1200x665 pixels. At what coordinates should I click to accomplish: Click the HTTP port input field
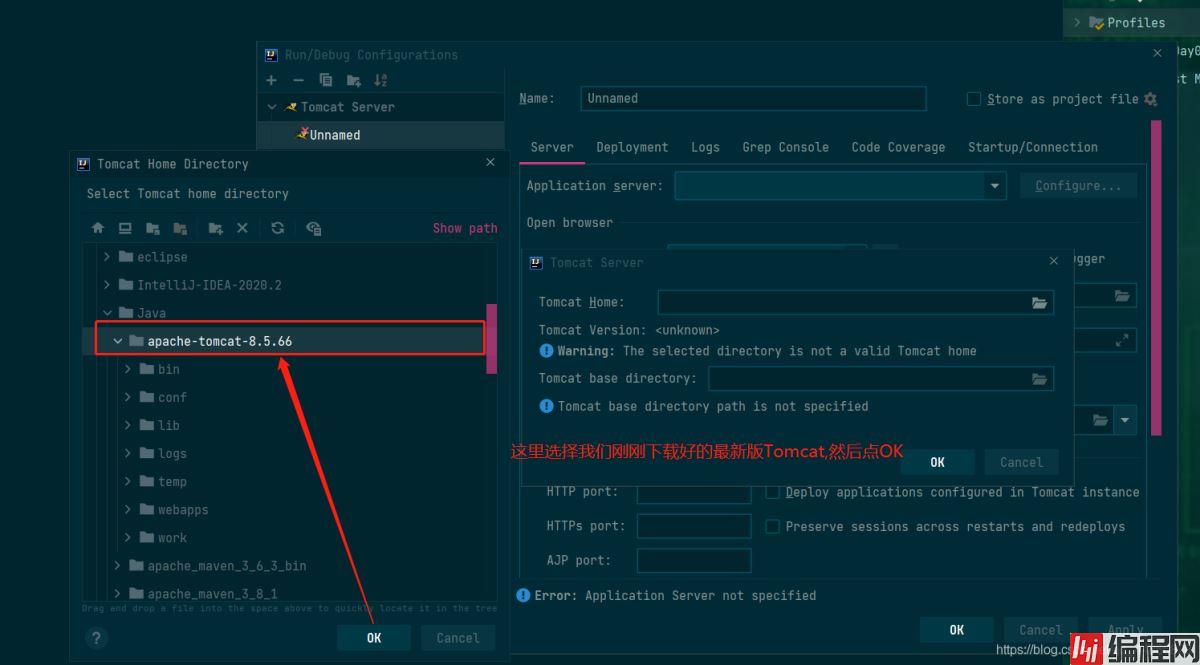[x=693, y=492]
